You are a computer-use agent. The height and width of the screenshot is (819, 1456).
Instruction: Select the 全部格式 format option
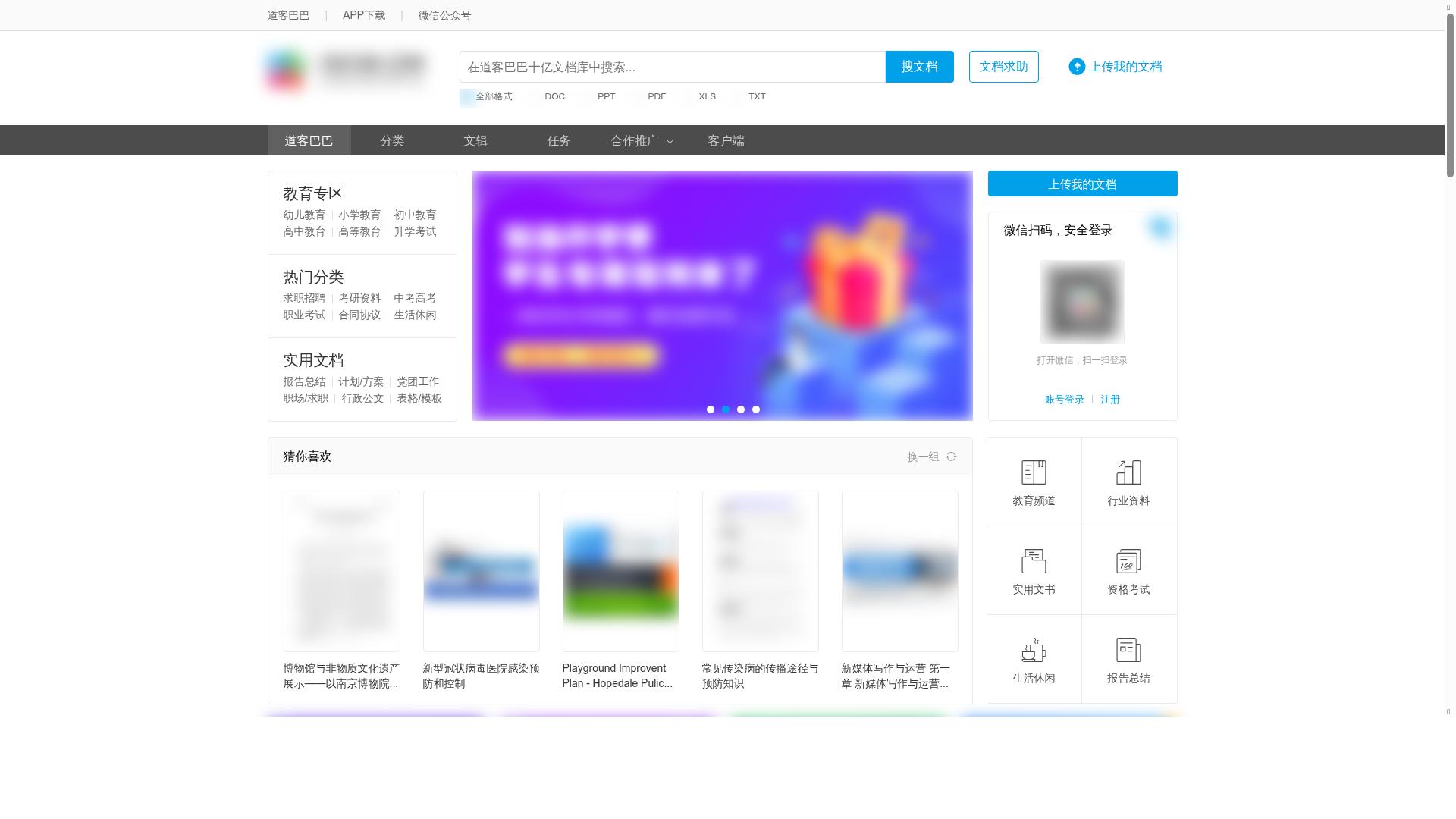[493, 96]
